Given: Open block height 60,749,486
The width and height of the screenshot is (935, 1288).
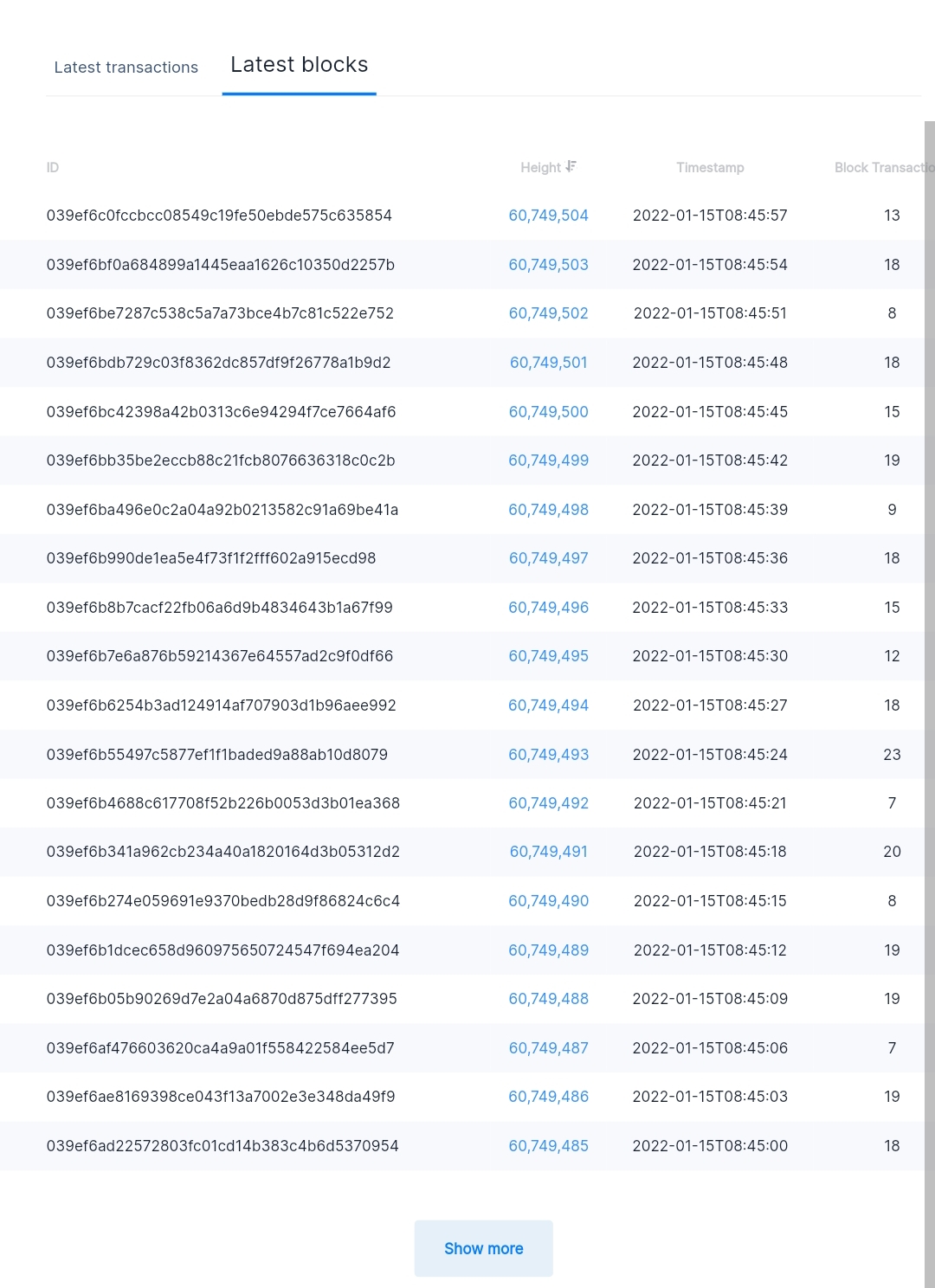Looking at the screenshot, I should (x=548, y=1097).
